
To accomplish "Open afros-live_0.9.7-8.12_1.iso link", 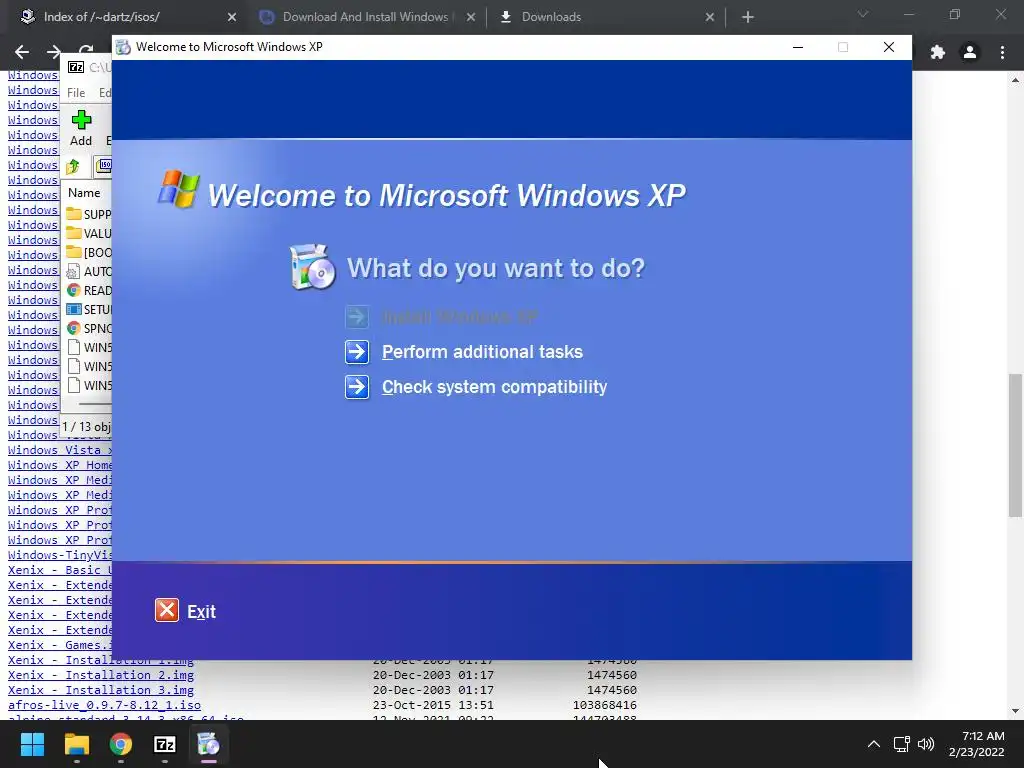I will (104, 705).
